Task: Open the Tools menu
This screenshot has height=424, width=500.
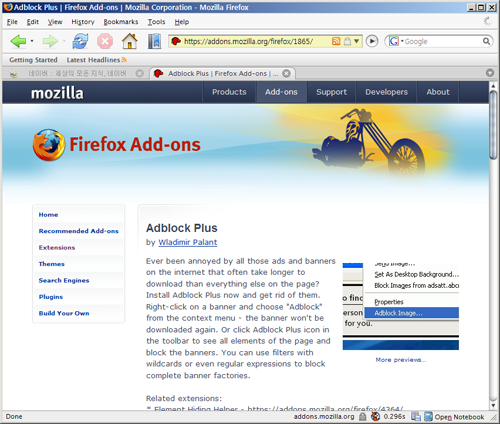Action: tap(156, 22)
